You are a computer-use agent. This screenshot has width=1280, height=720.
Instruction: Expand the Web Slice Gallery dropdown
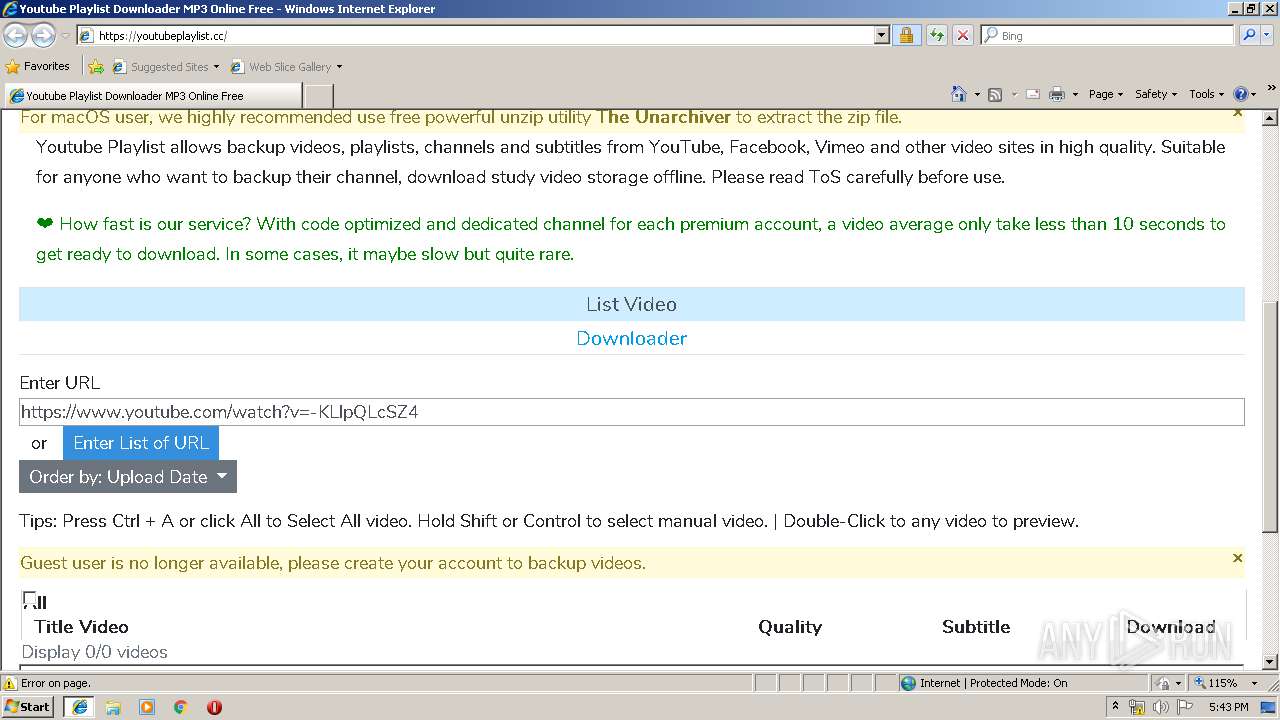(339, 67)
